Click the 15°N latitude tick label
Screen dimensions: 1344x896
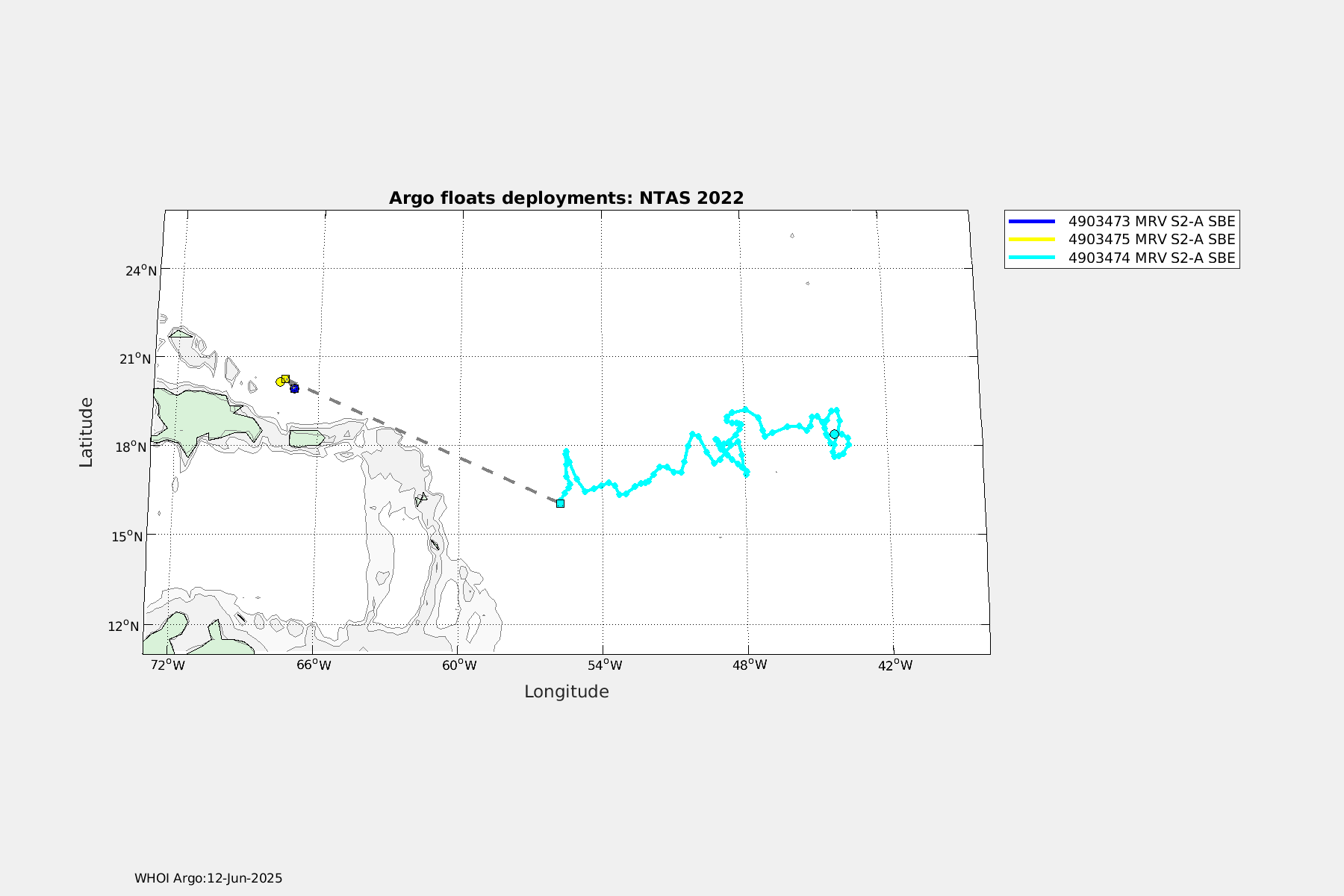coord(127,536)
